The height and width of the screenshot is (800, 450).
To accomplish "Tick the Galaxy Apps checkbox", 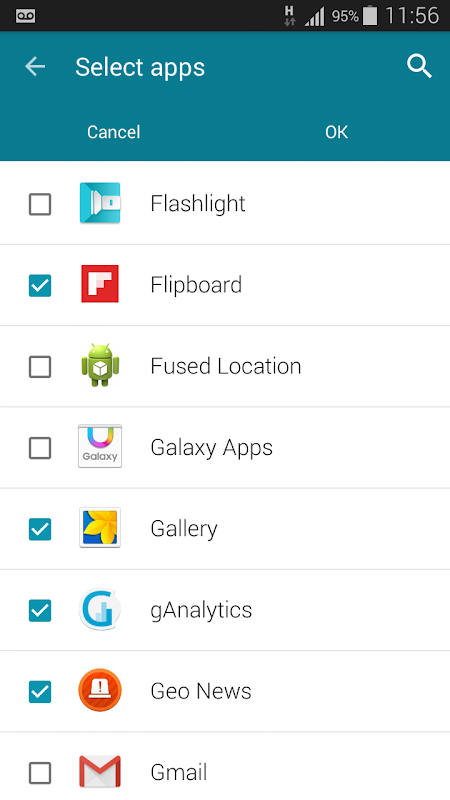I will pos(40,448).
